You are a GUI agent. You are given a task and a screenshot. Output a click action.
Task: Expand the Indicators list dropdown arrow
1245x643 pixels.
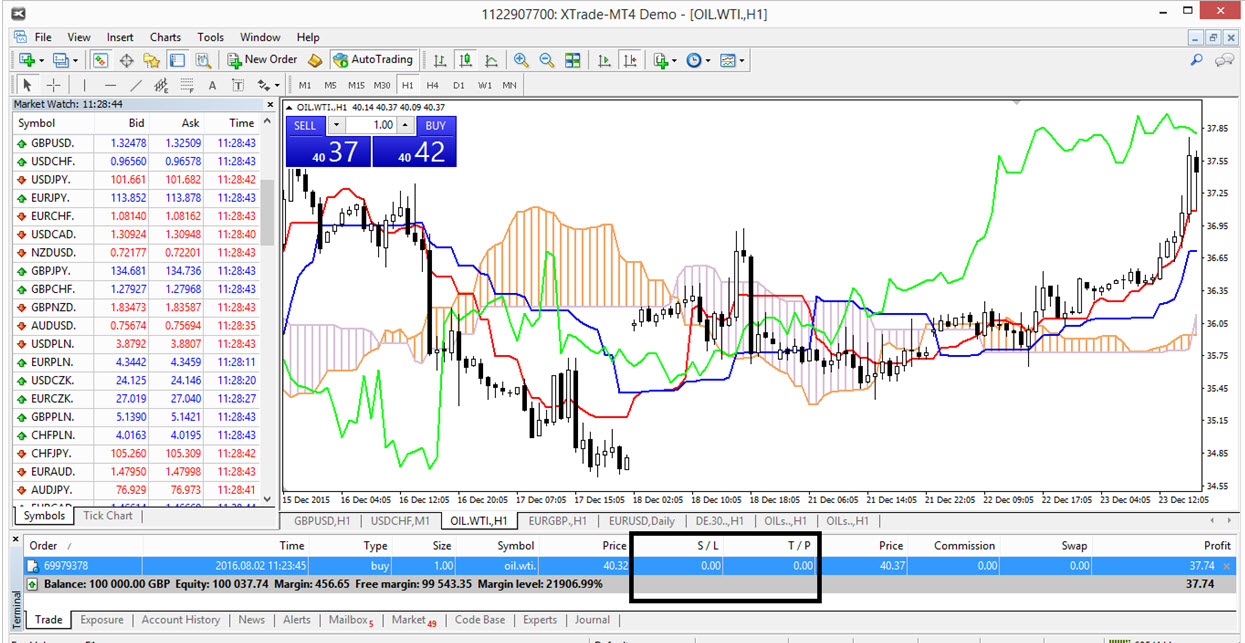pyautogui.click(x=676, y=60)
